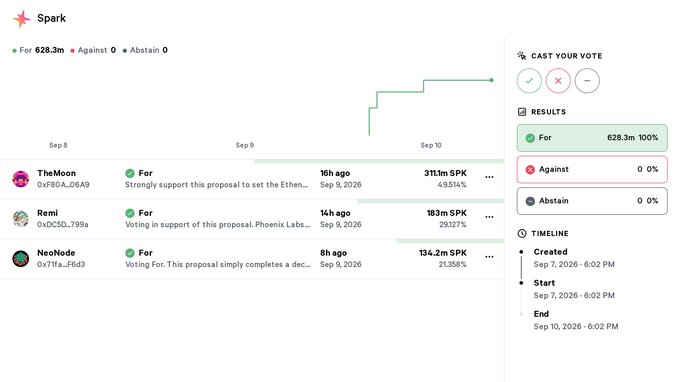The width and height of the screenshot is (680, 382).
Task: Select the Abstain result bar
Action: click(592, 201)
